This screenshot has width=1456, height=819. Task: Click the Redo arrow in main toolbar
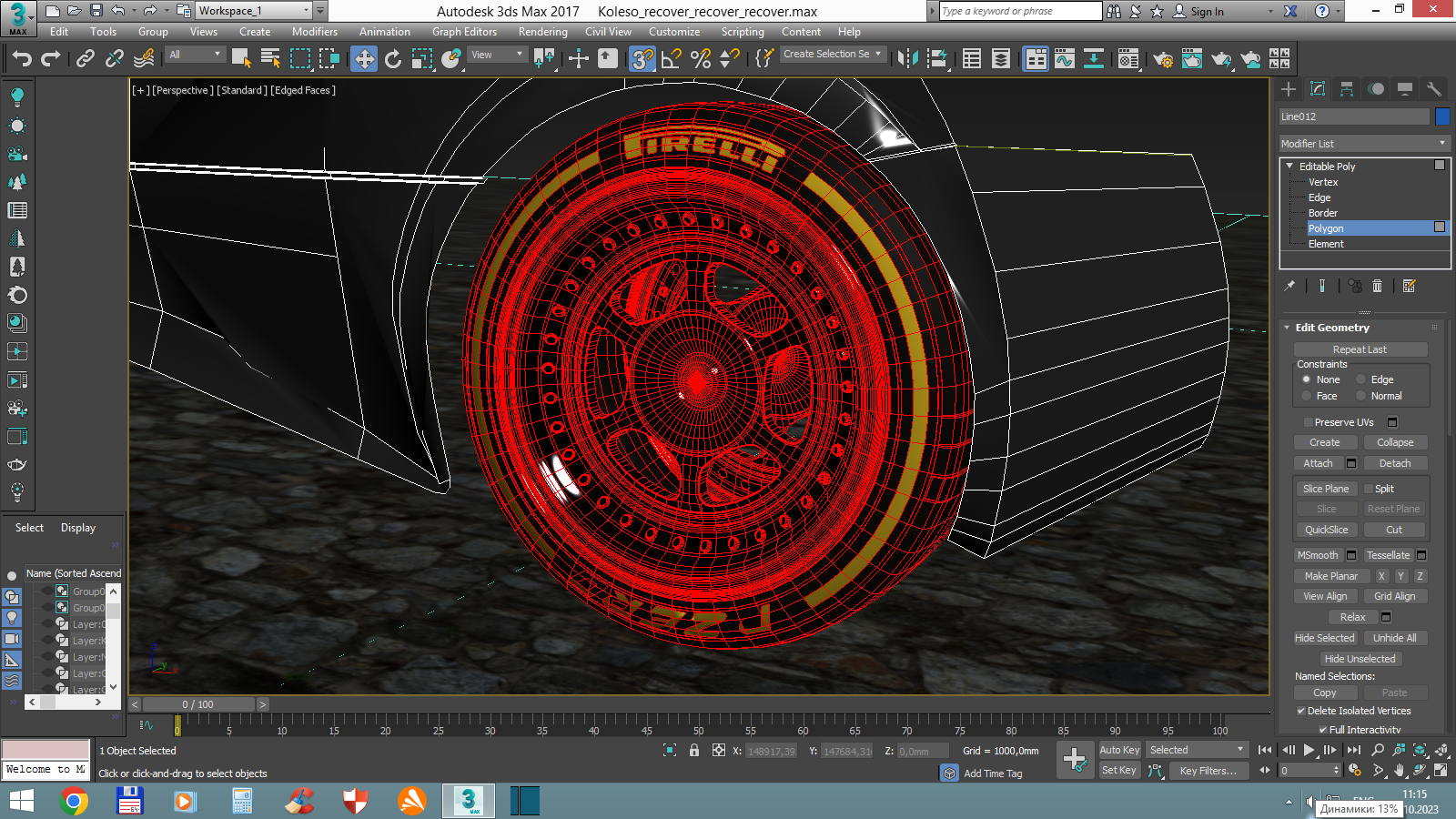coord(51,59)
